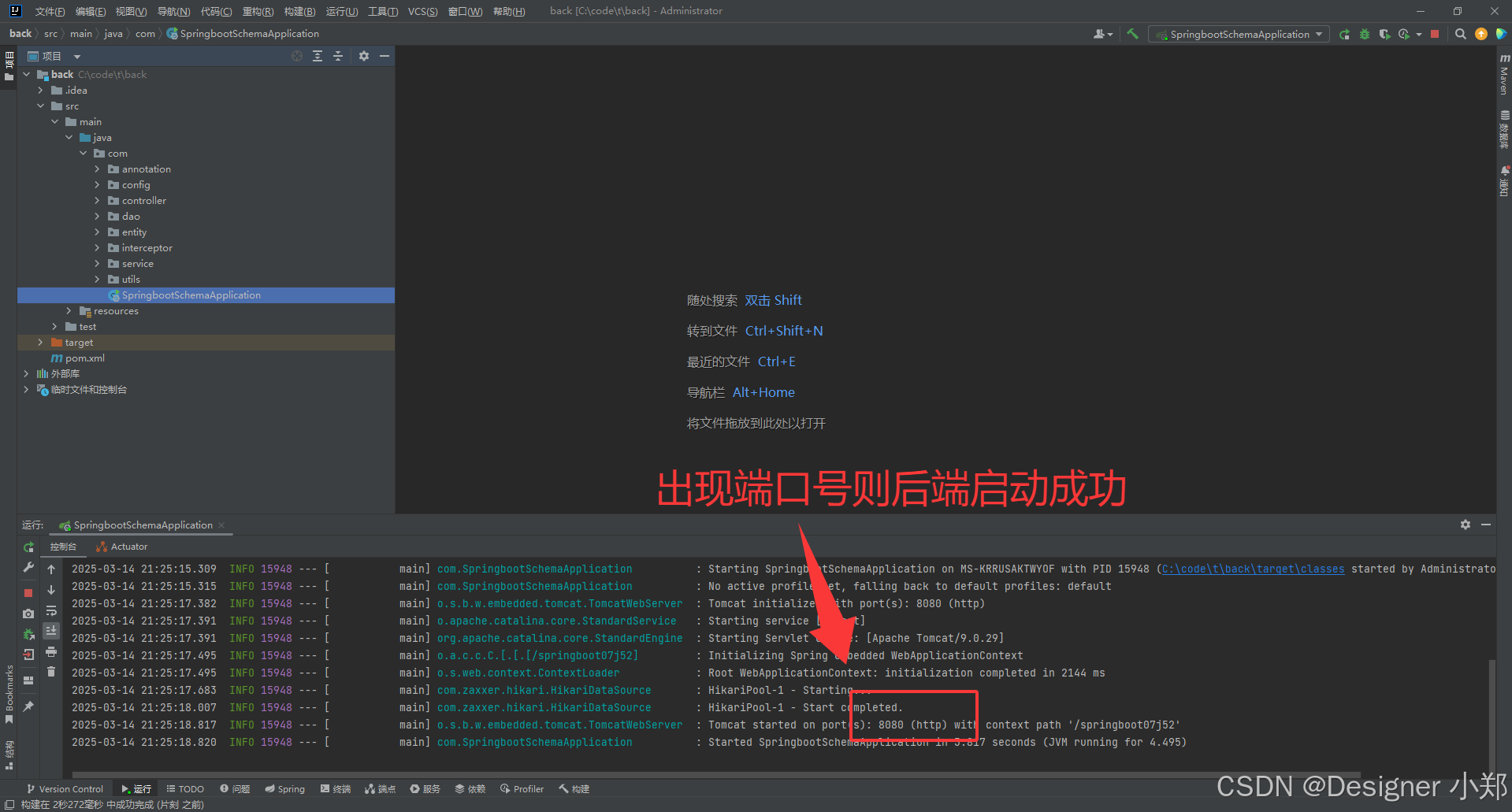This screenshot has width=1512, height=812.
Task: Open the 重构(R) menu
Action: click(258, 11)
